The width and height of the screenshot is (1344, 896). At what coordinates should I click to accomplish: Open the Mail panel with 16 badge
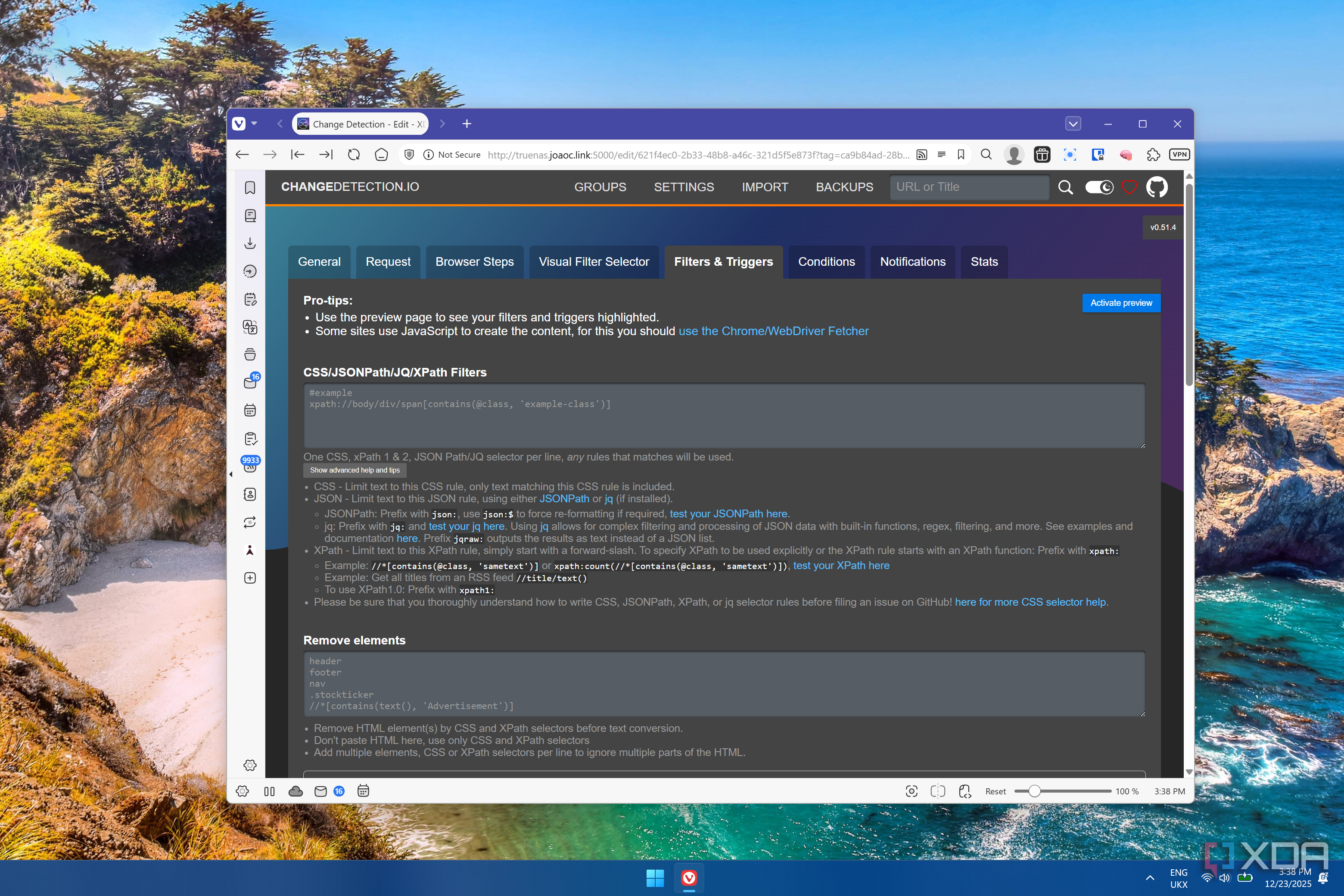(x=251, y=381)
